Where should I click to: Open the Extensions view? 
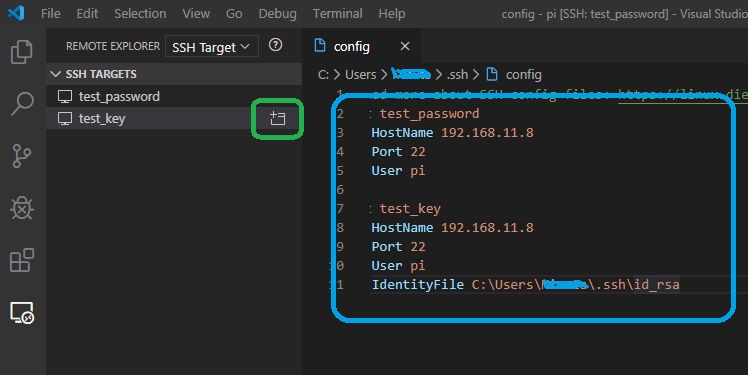[x=22, y=260]
